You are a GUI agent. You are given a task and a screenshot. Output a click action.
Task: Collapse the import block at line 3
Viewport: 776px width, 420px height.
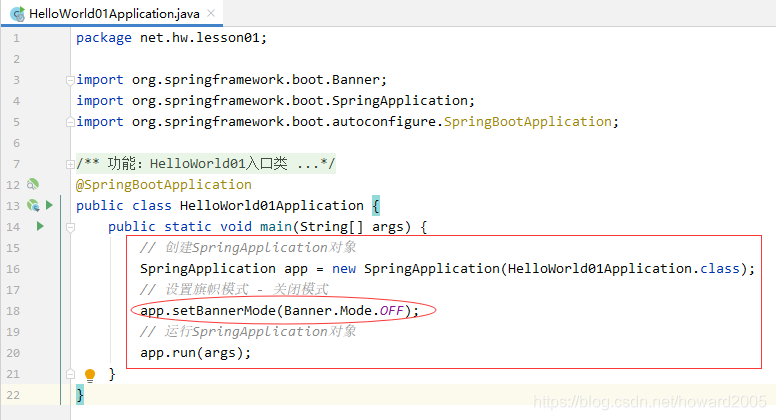[x=70, y=80]
